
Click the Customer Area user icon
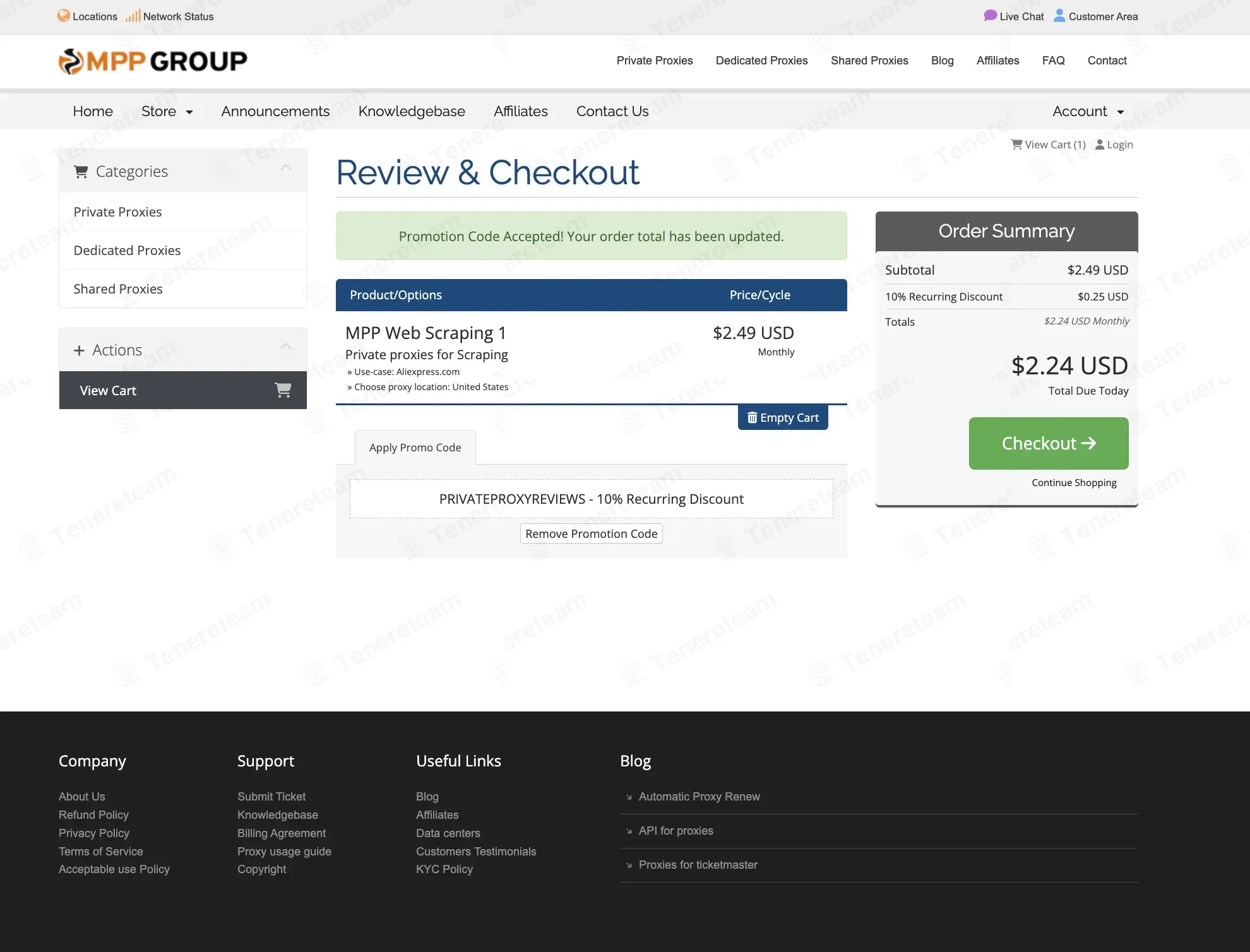pyautogui.click(x=1059, y=16)
